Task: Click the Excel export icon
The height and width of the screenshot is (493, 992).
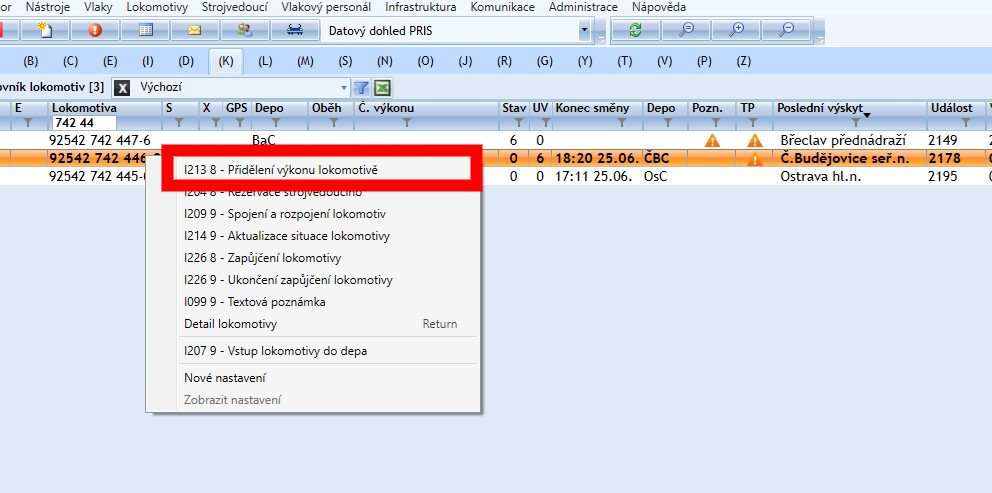Action: [382, 87]
